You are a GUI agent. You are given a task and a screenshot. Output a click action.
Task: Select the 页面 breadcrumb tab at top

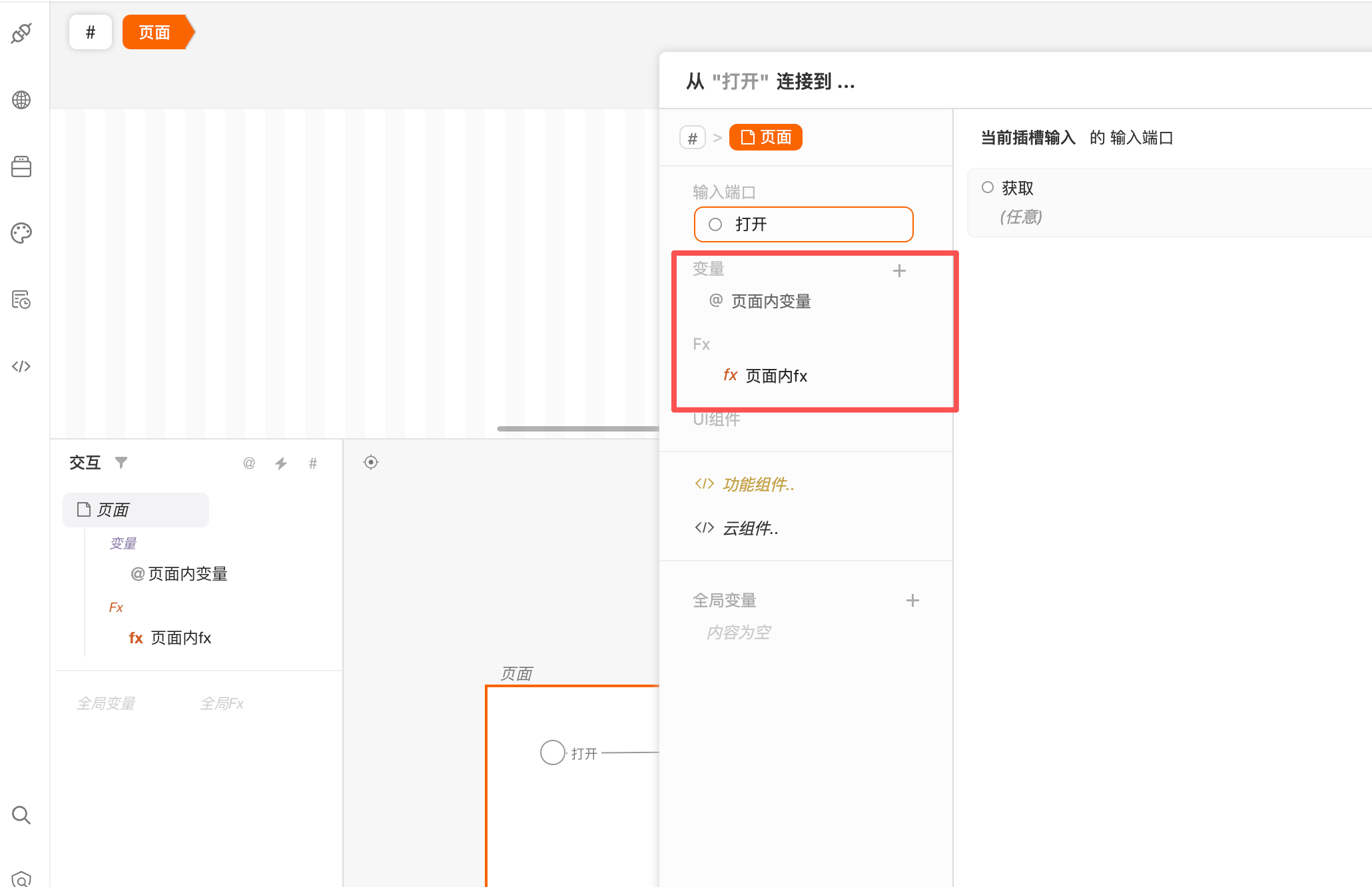(x=155, y=33)
